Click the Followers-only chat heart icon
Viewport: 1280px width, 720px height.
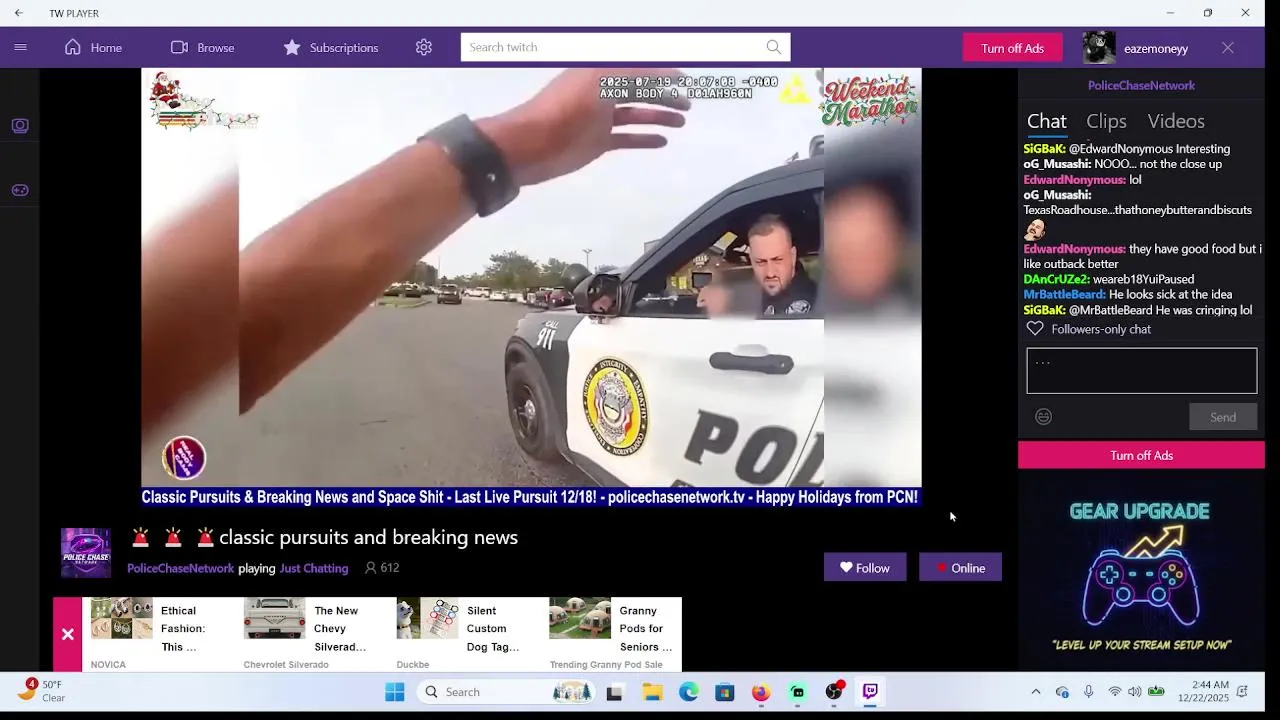click(x=1035, y=329)
